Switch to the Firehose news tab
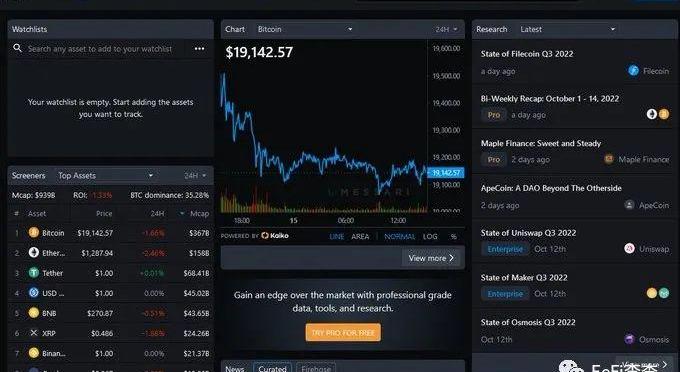The height and width of the screenshot is (372, 680). click(316, 368)
